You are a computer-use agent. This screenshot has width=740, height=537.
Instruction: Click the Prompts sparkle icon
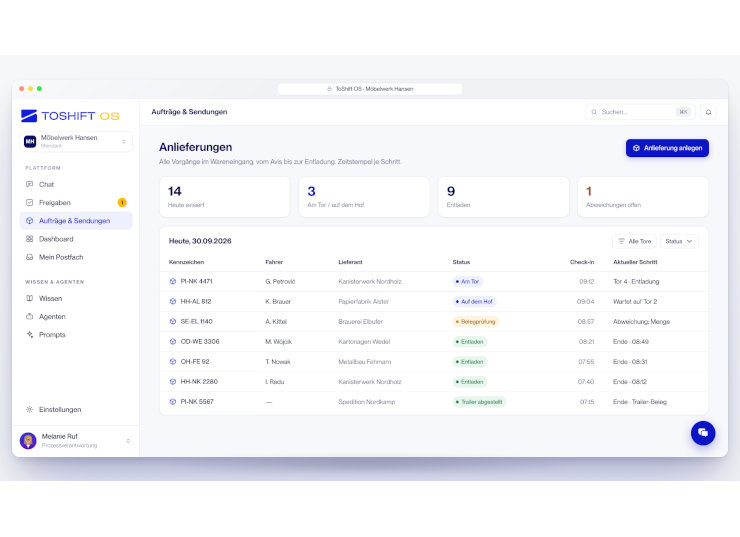pyautogui.click(x=30, y=335)
